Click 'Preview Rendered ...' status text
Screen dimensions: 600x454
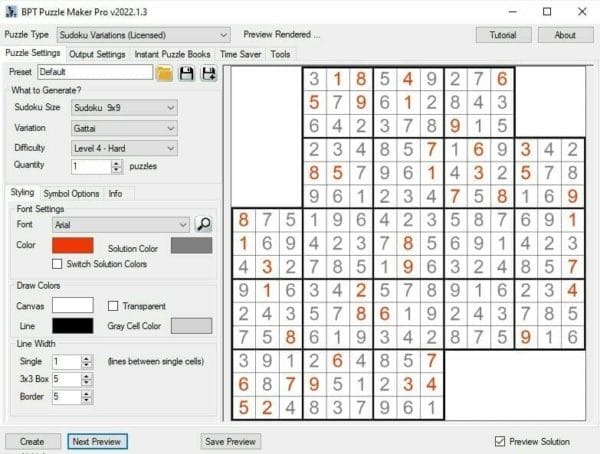[282, 35]
